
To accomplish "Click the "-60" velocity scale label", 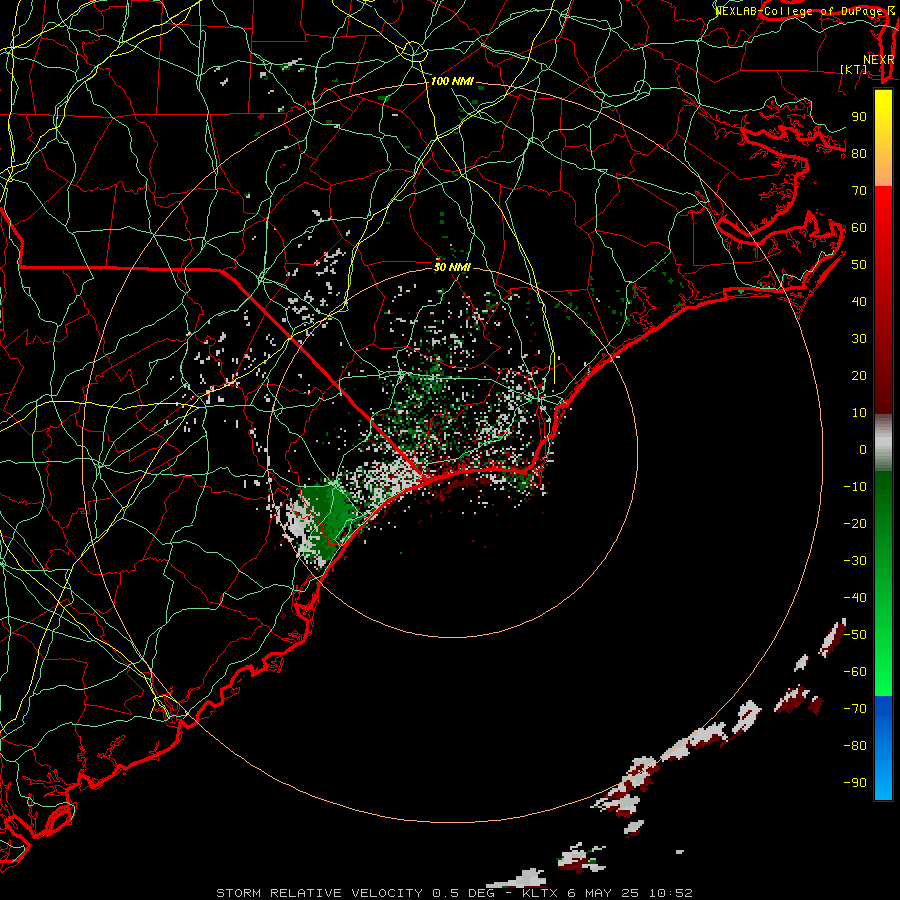I will point(855,672).
